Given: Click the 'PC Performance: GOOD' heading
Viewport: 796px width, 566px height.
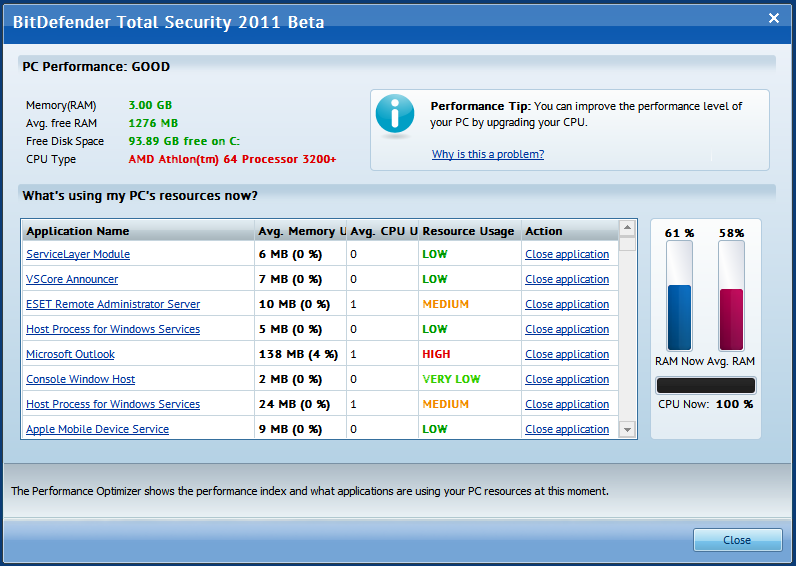Looking at the screenshot, I should pos(96,66).
